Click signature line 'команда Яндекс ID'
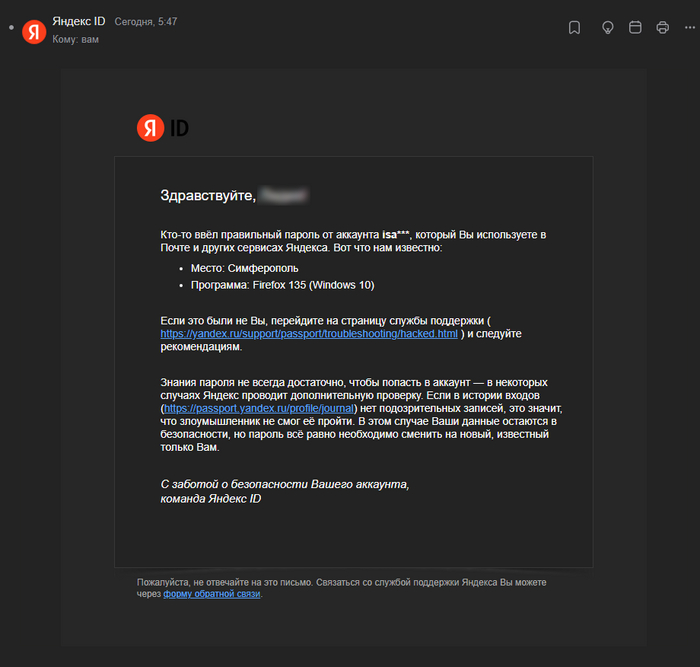 pyautogui.click(x=211, y=499)
